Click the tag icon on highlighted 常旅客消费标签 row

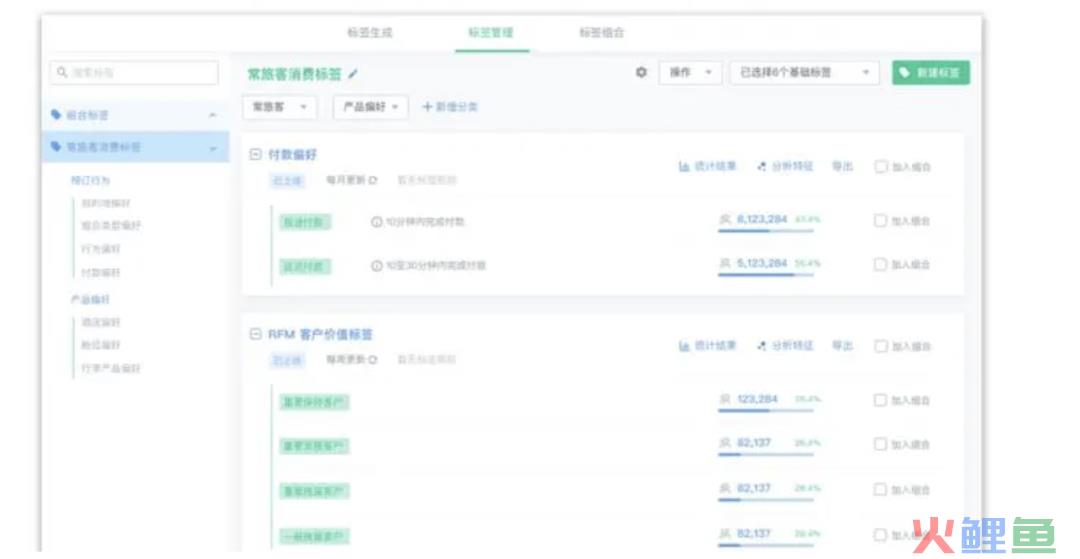56,147
